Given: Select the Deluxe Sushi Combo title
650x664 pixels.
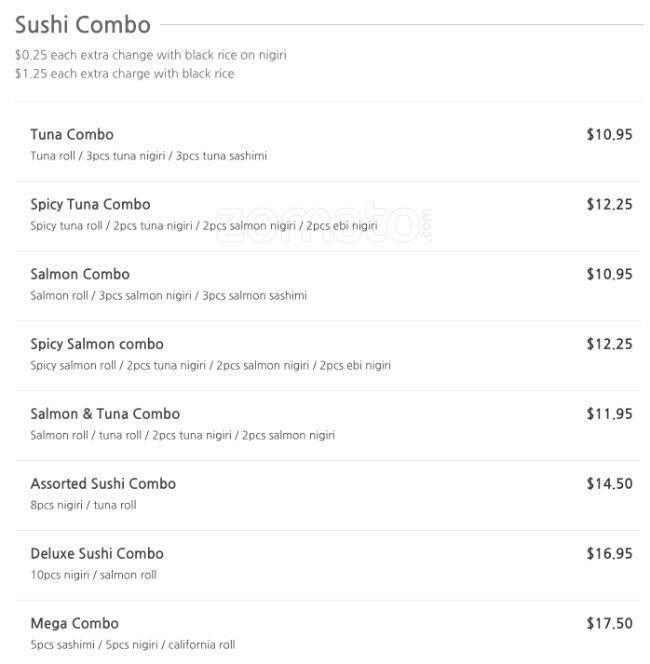Looking at the screenshot, I should coord(97,554).
